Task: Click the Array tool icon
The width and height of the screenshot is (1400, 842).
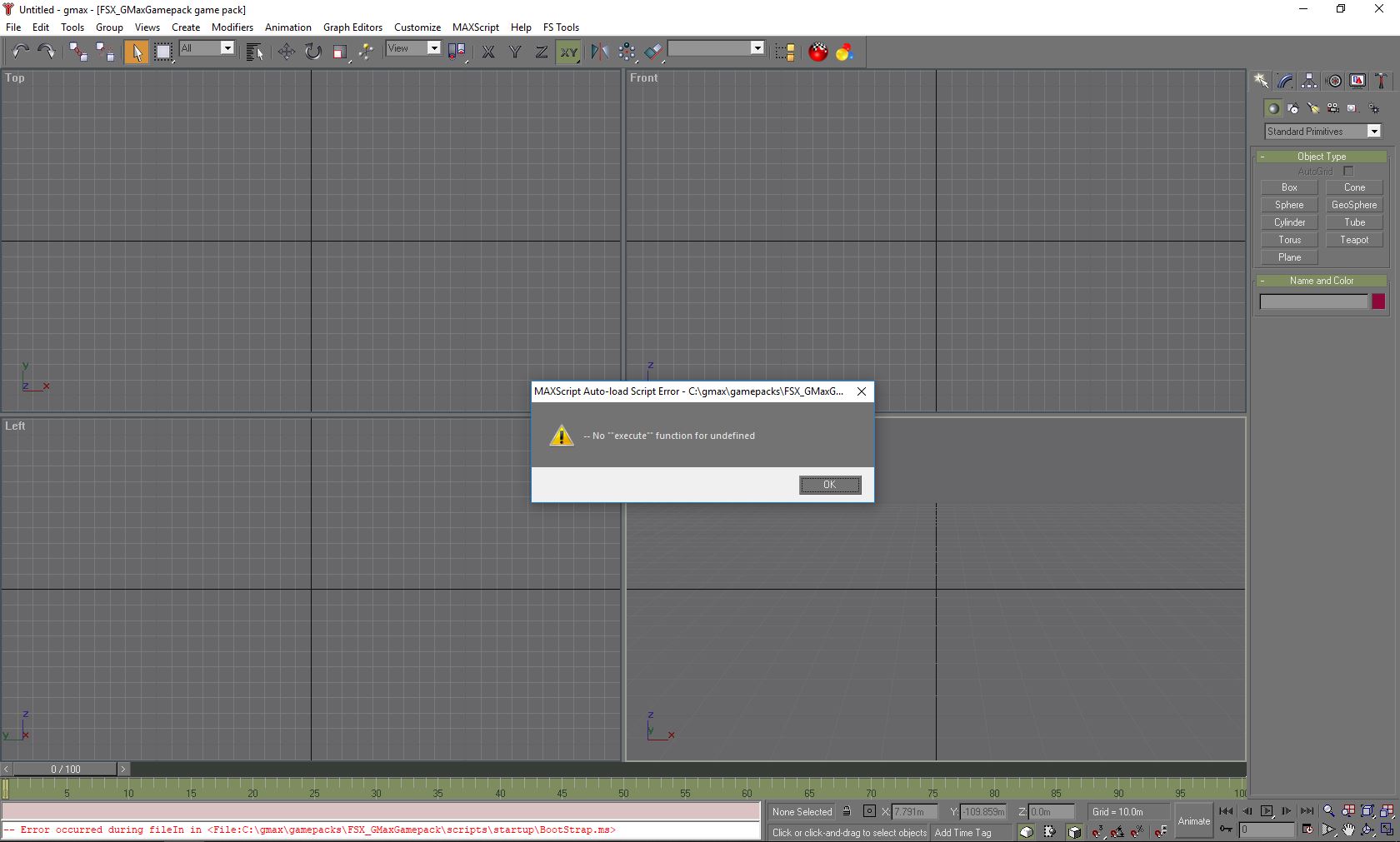Action: [x=627, y=52]
